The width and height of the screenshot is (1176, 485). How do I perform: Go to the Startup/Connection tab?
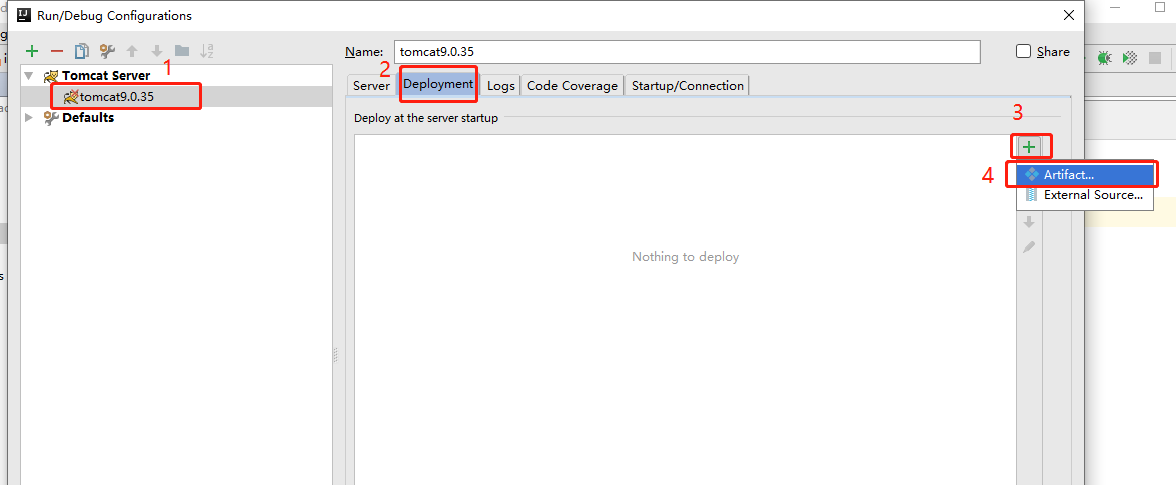tap(687, 86)
